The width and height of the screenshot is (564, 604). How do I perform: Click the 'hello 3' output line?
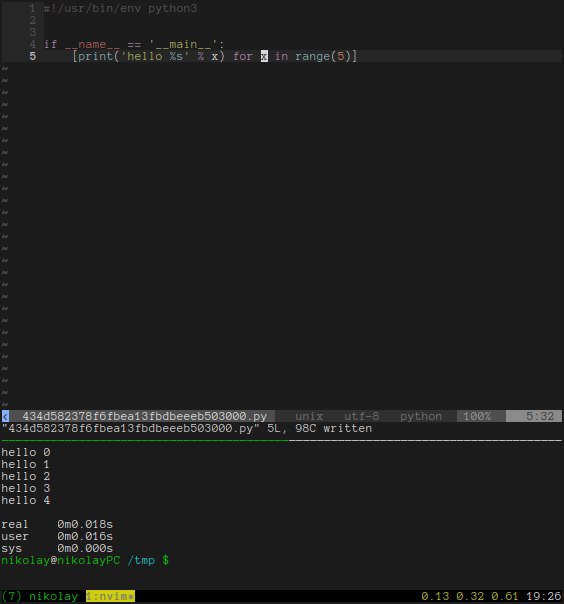click(x=26, y=488)
